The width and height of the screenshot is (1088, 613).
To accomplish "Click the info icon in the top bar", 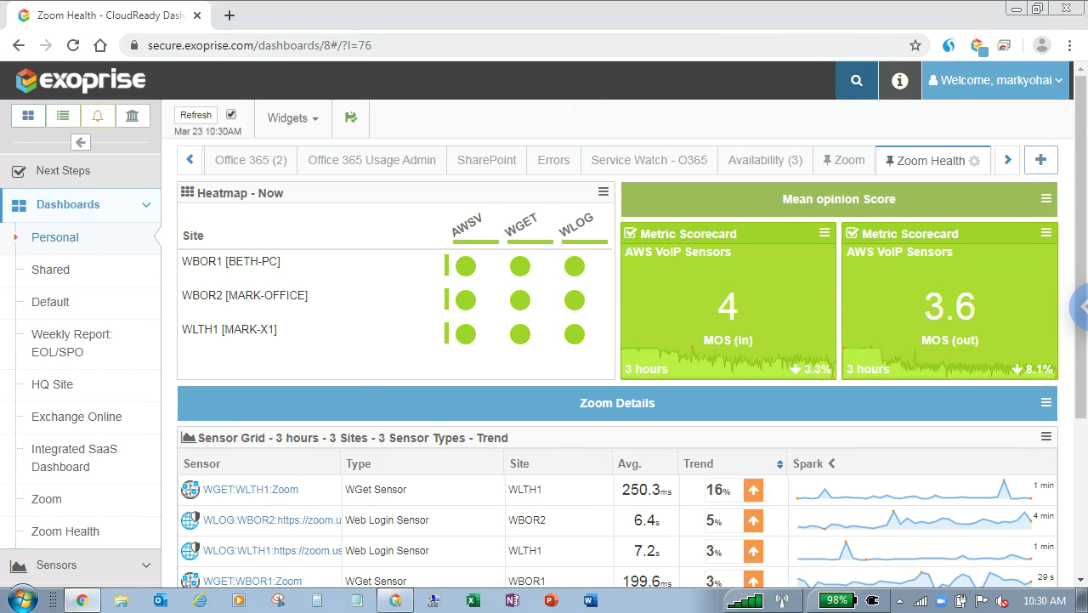I will click(899, 80).
